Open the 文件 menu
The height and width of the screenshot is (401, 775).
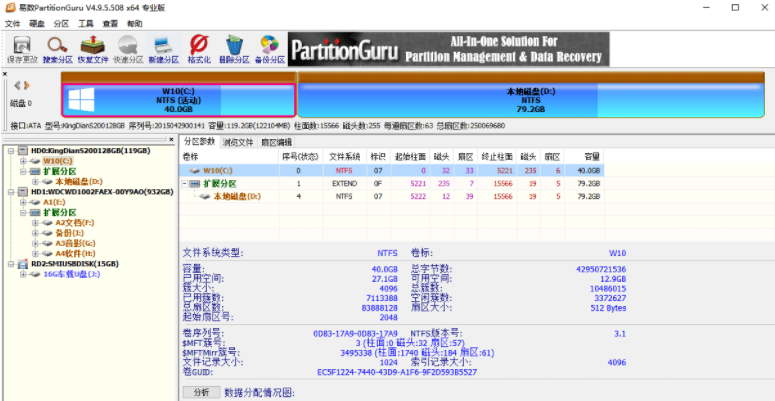12,23
